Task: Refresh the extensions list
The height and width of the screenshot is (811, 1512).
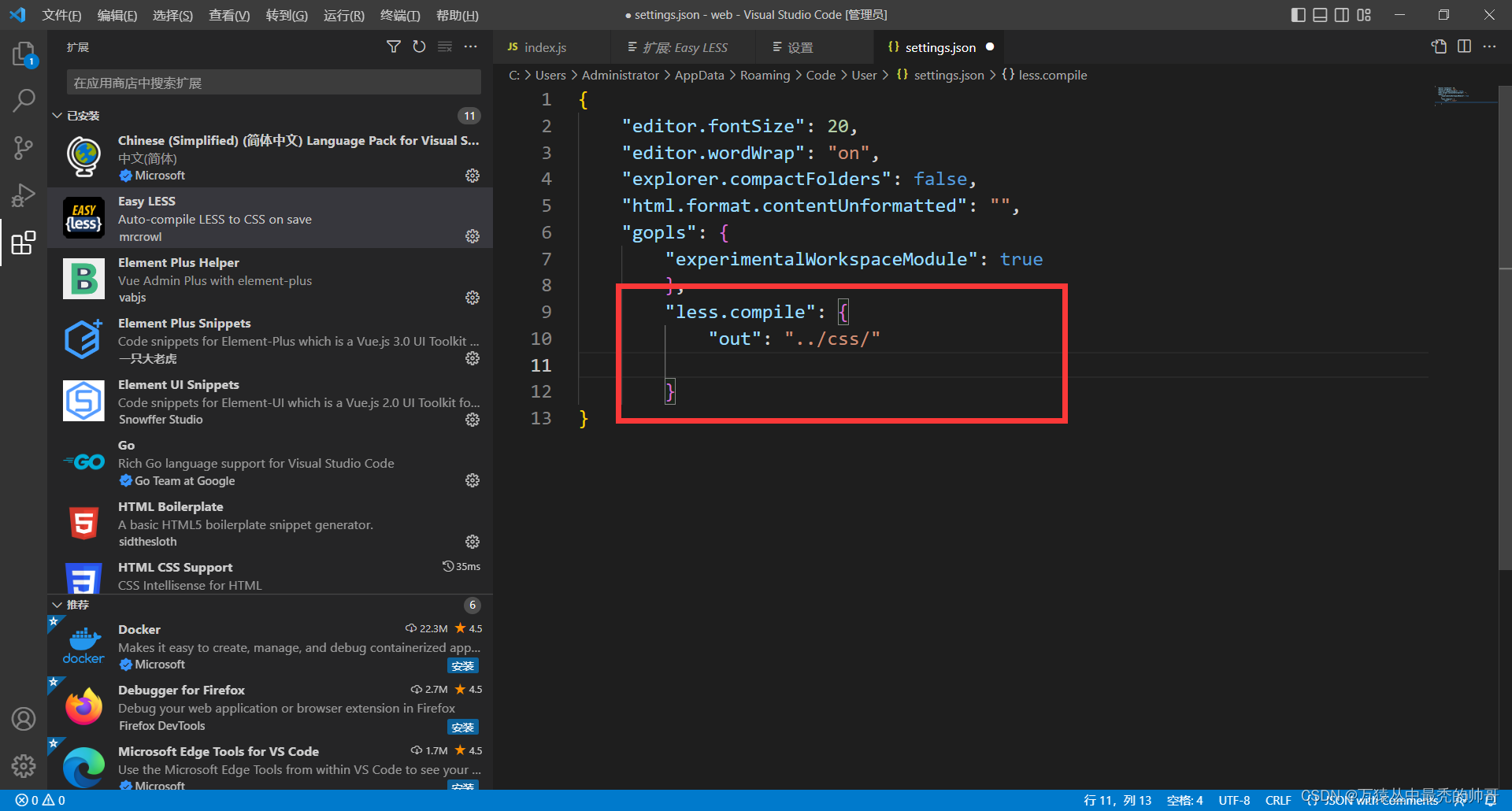Action: 419,46
